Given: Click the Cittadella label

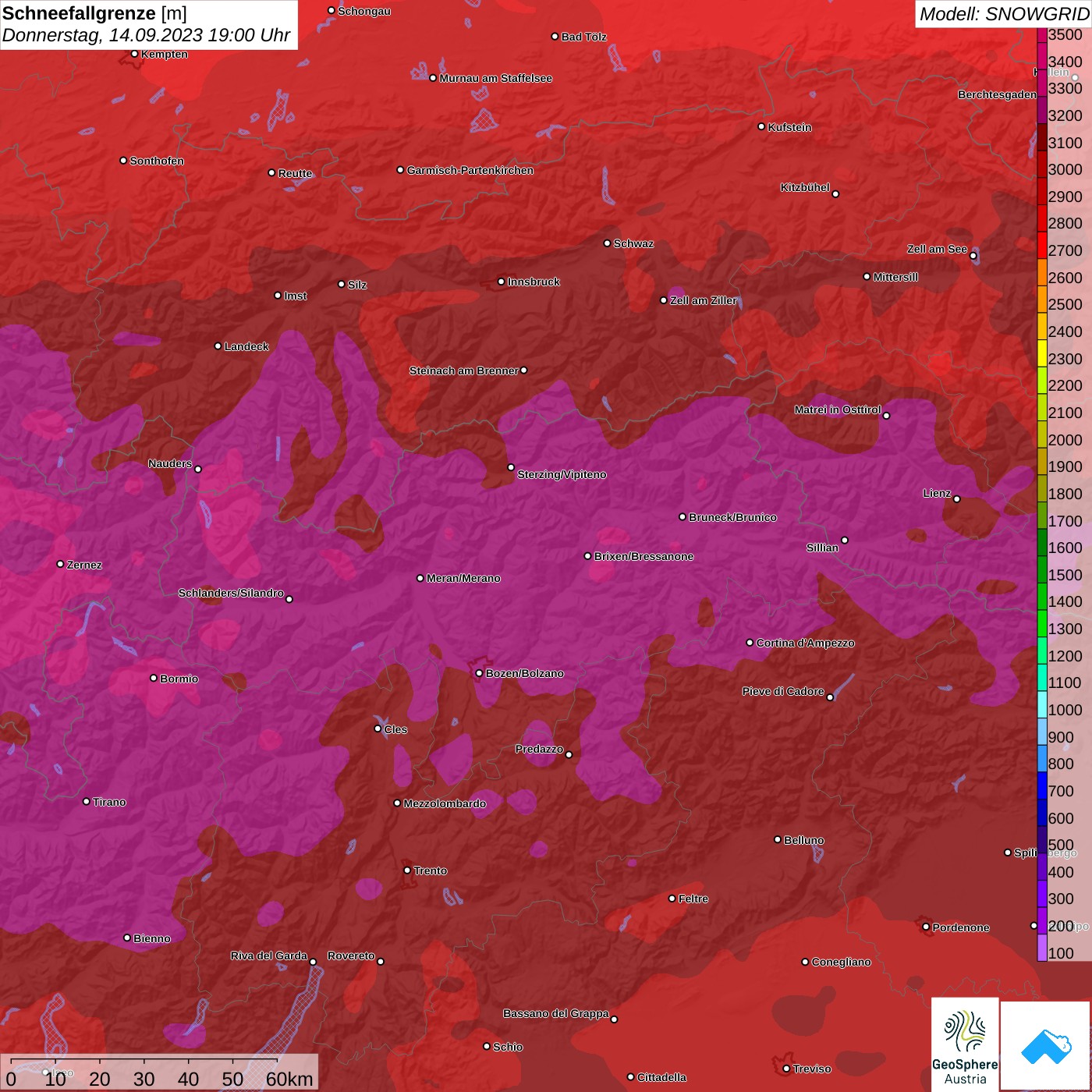Looking at the screenshot, I should pos(661,1077).
